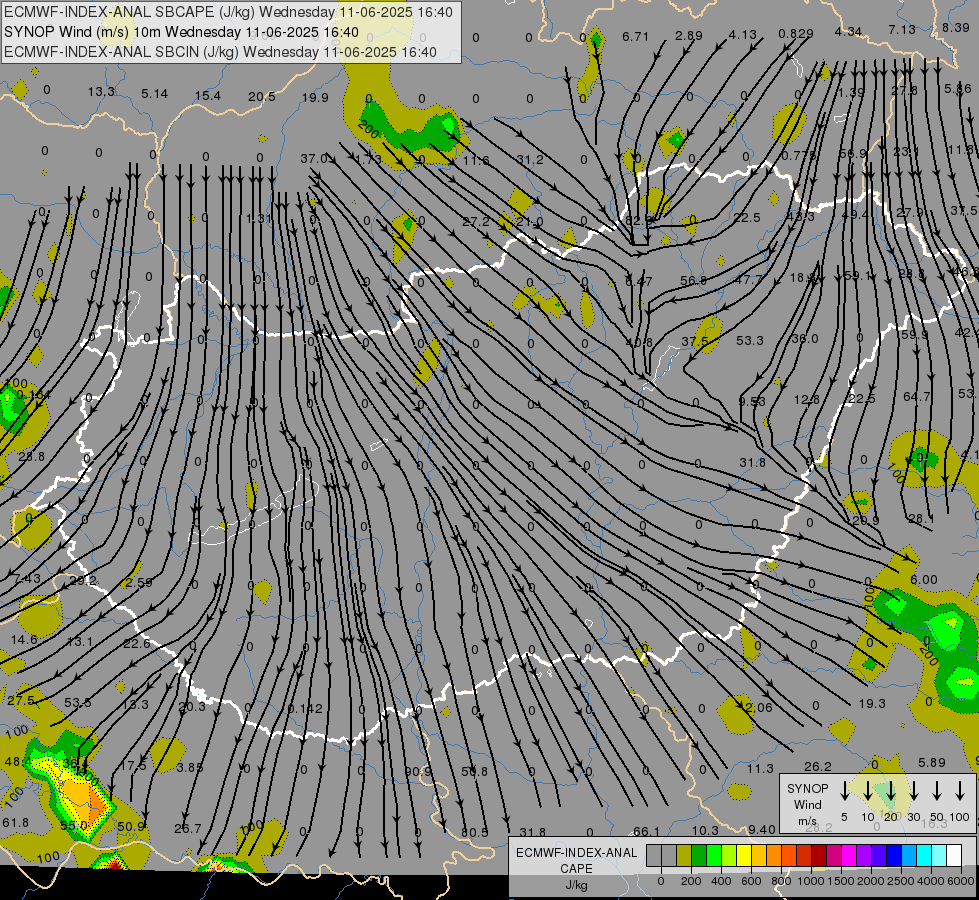
Task: Pick the olive swatch in CAPE legend
Action: [684, 855]
